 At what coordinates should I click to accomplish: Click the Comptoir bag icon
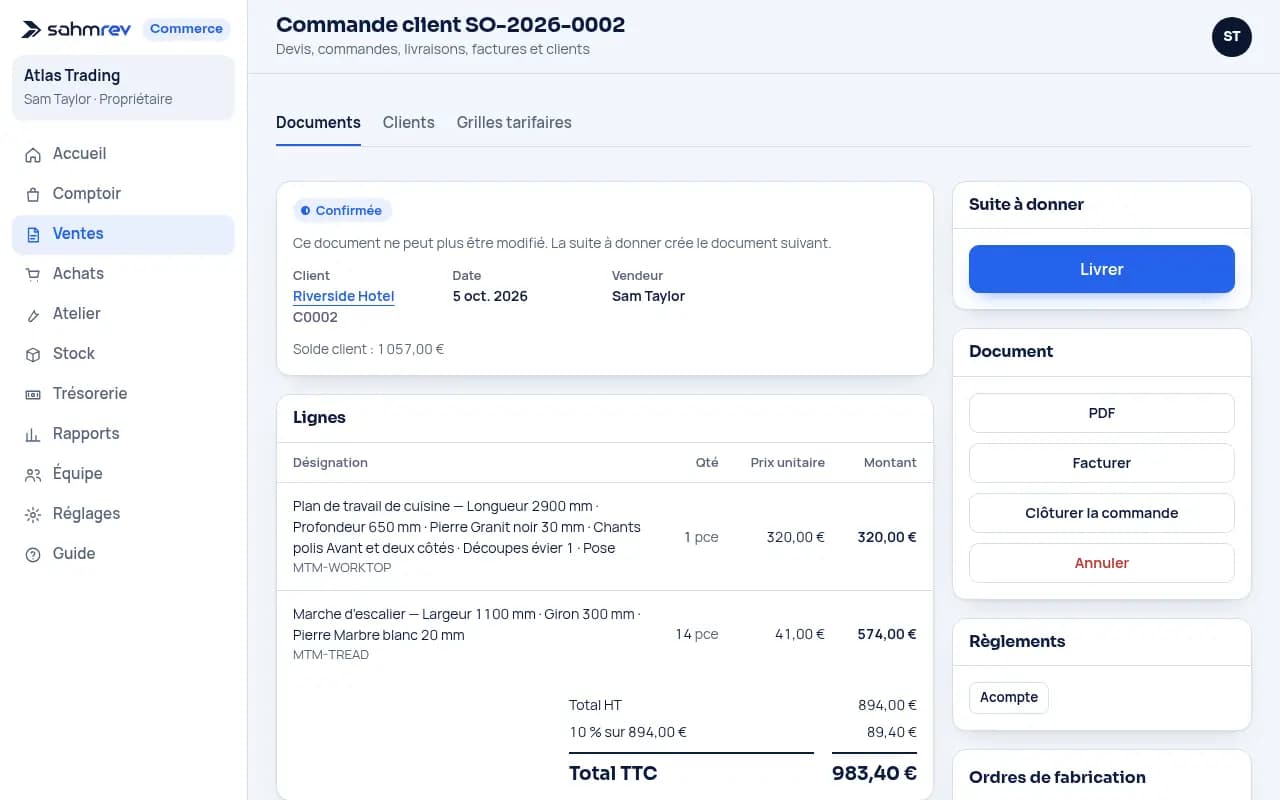click(33, 194)
